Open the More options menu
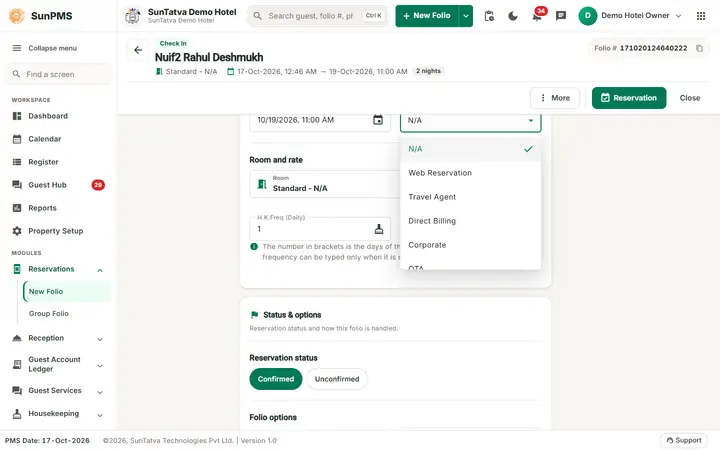 click(x=555, y=98)
